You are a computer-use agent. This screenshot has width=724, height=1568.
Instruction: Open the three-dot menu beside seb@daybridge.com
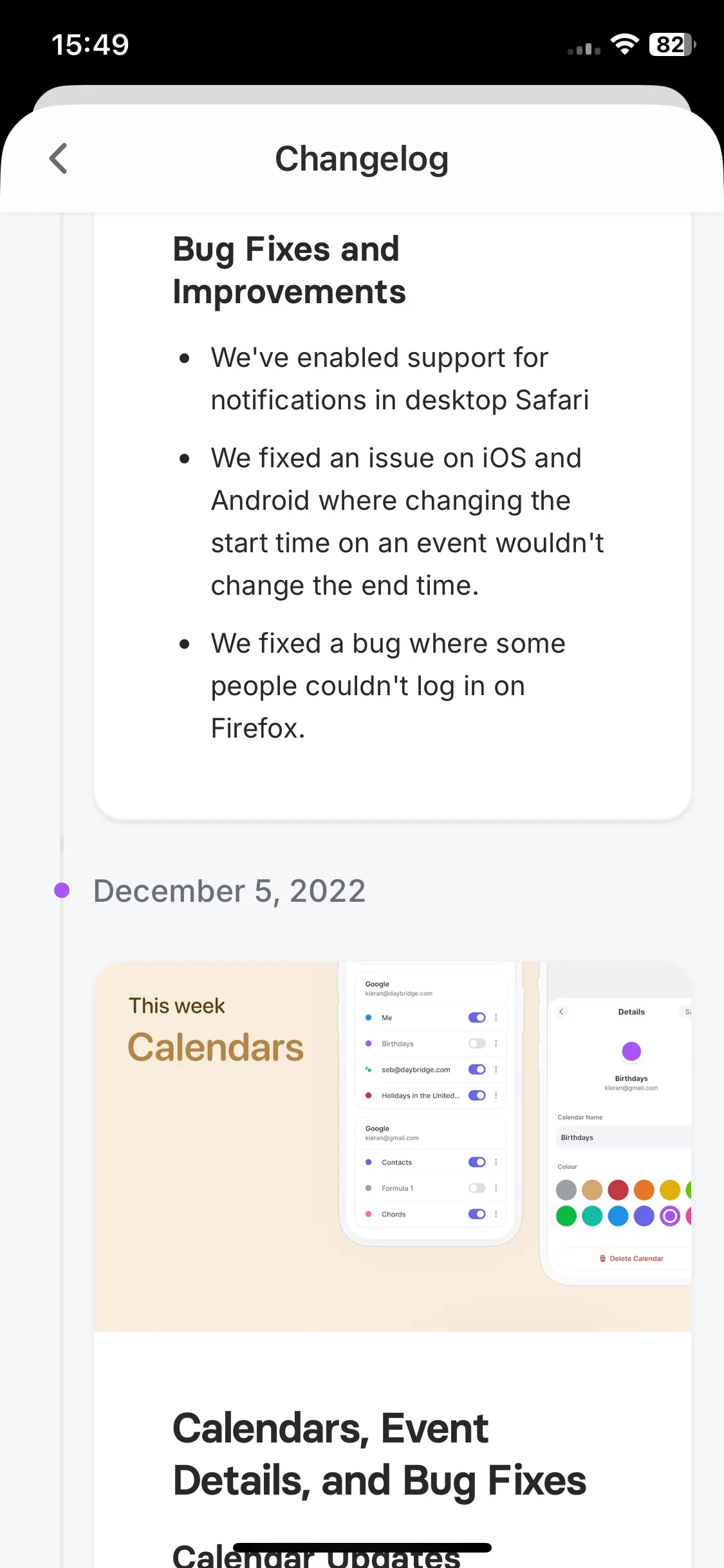(x=496, y=1069)
